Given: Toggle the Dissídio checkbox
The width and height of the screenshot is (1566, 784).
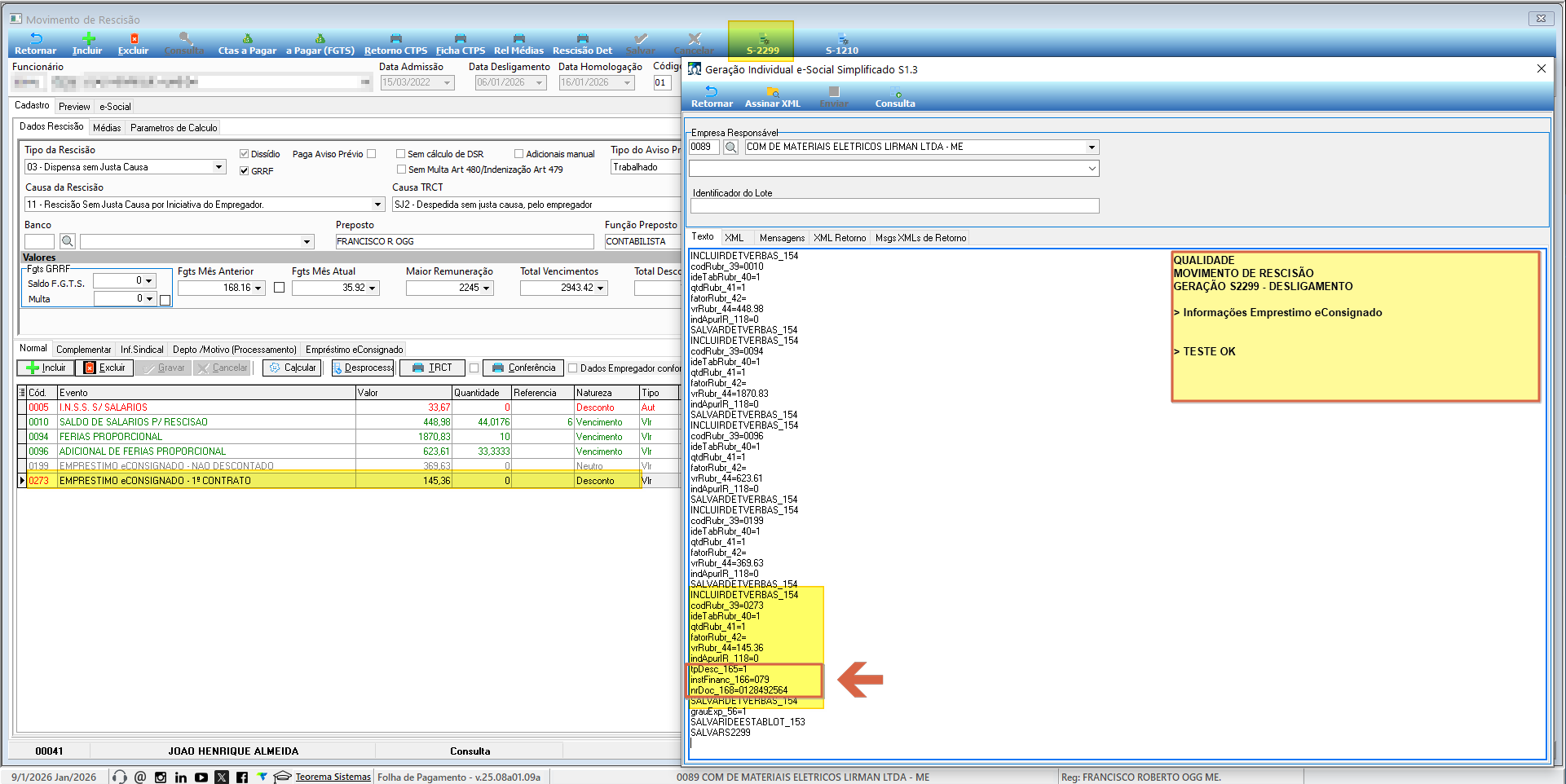Looking at the screenshot, I should tap(245, 154).
